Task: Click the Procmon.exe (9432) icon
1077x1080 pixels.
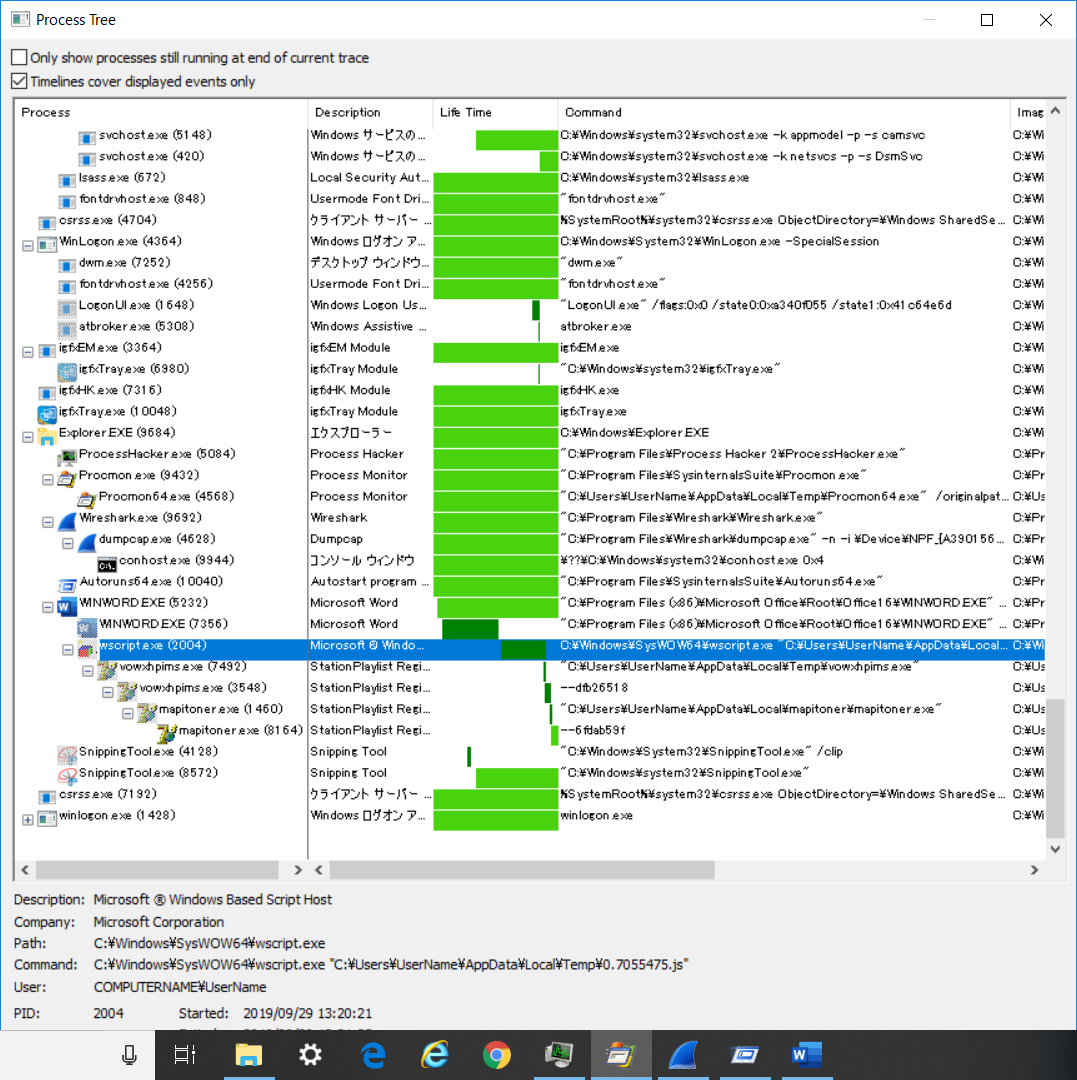Action: pos(67,477)
